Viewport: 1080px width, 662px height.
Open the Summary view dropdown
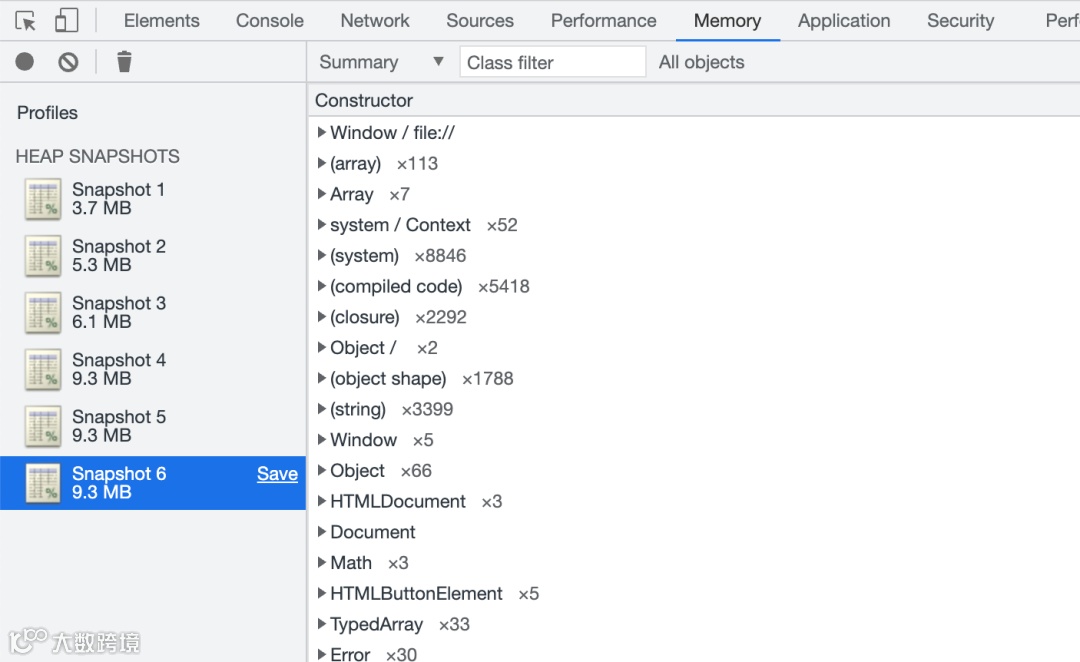point(381,62)
